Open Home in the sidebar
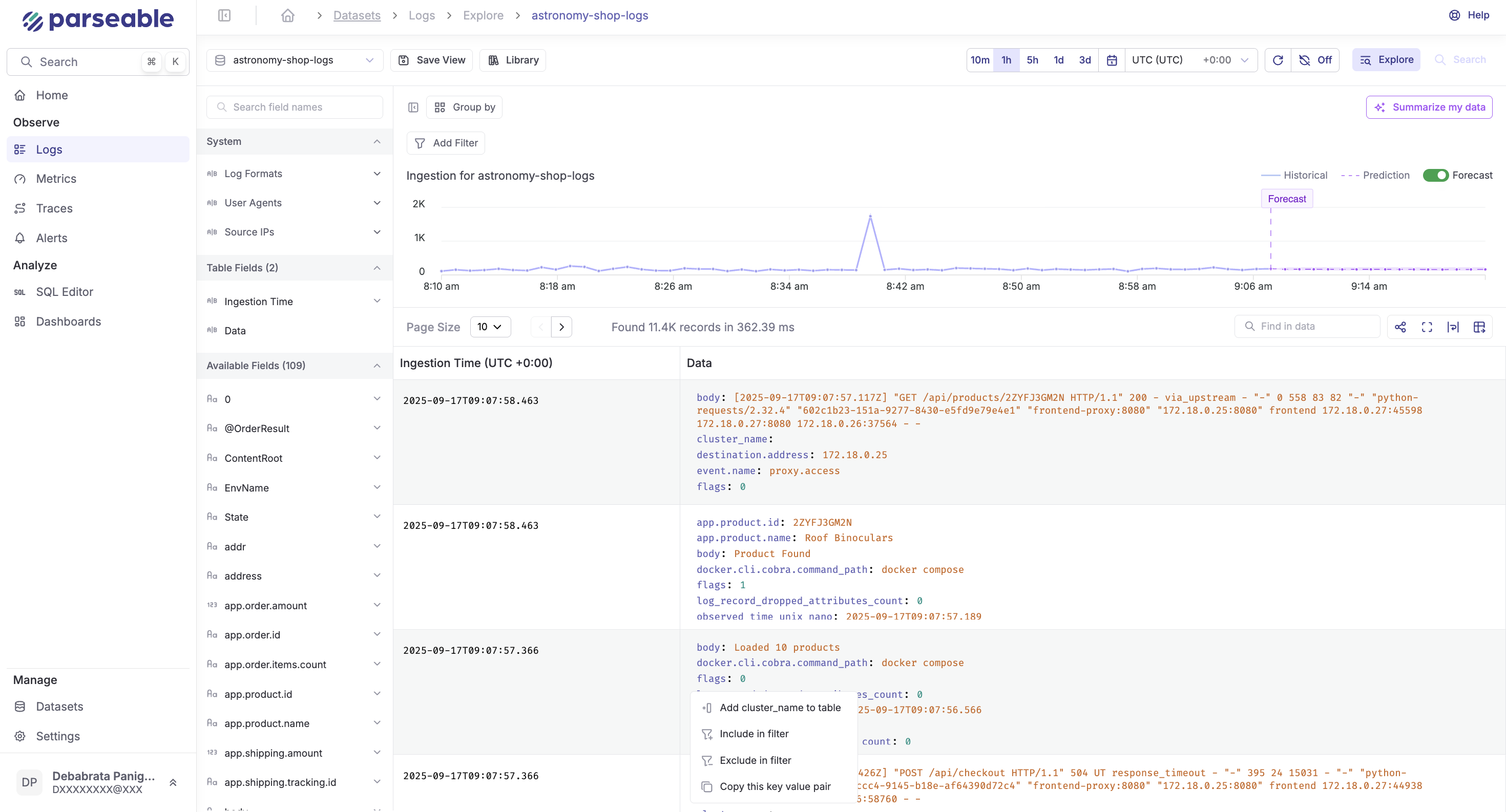 98,95
